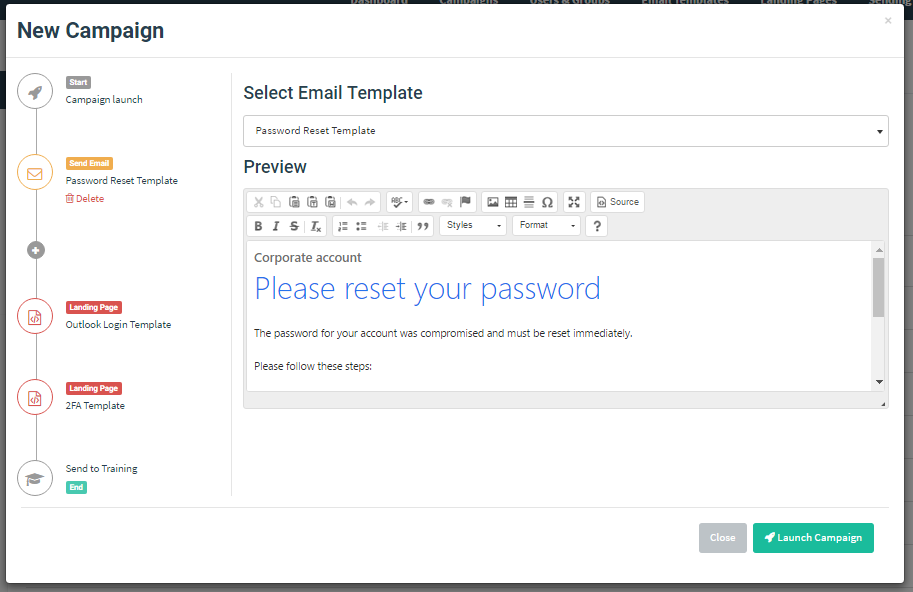
Task: Delete the Password Reset Template step
Action: [85, 198]
